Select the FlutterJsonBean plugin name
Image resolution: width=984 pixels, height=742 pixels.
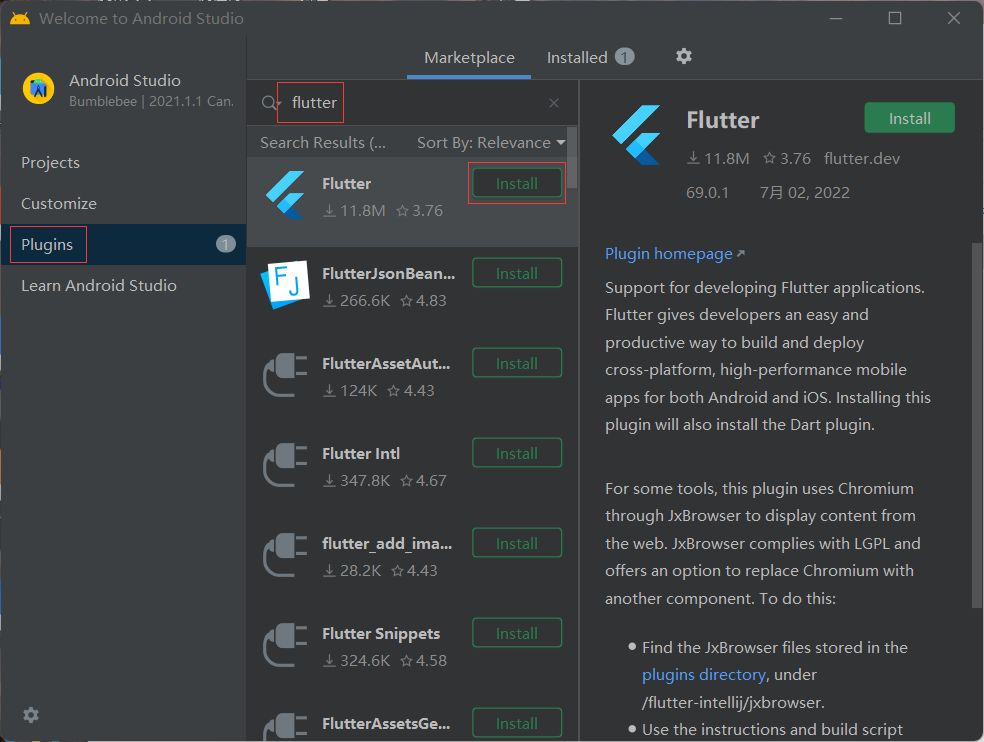coord(388,274)
